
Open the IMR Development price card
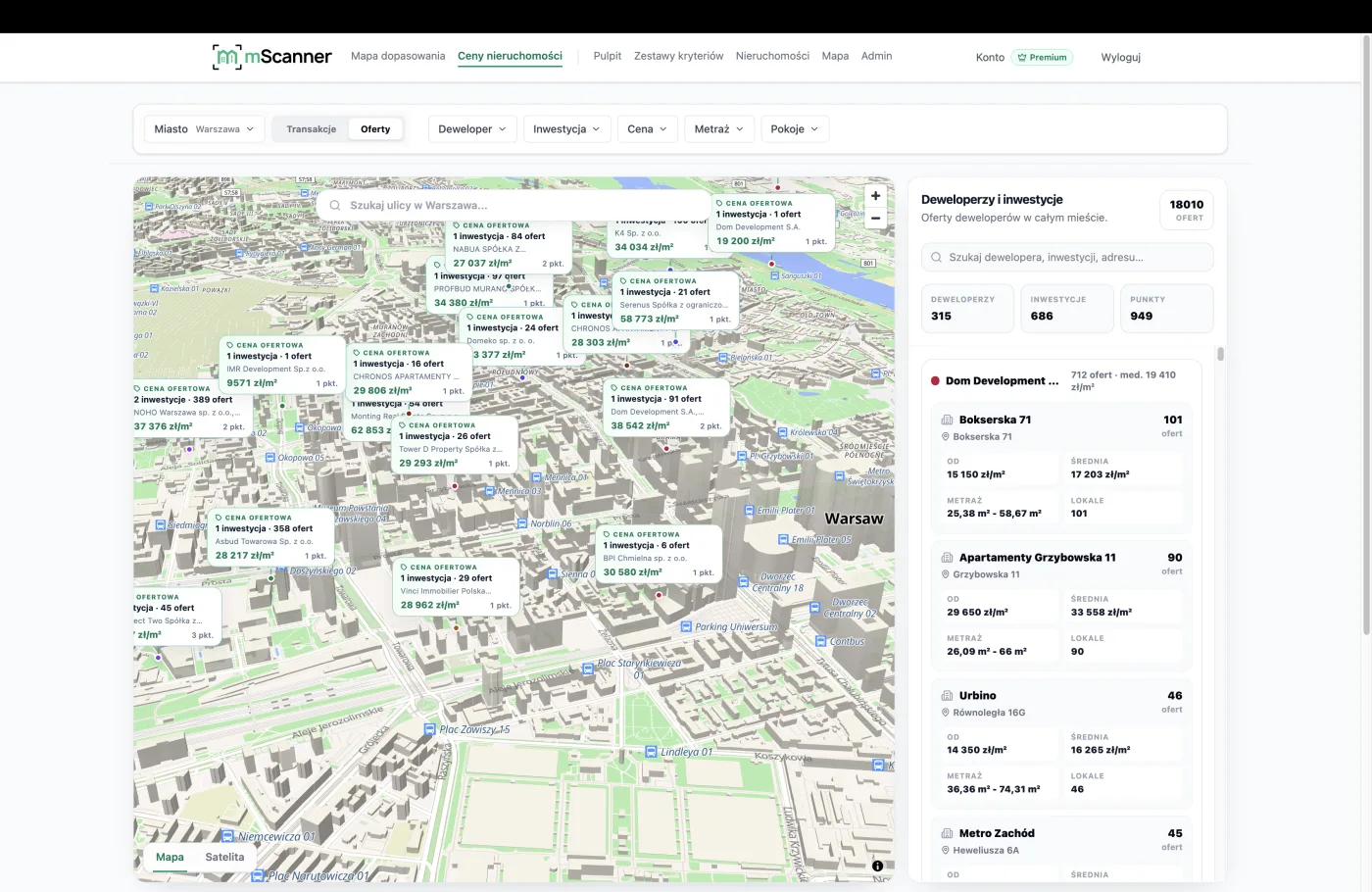(282, 365)
